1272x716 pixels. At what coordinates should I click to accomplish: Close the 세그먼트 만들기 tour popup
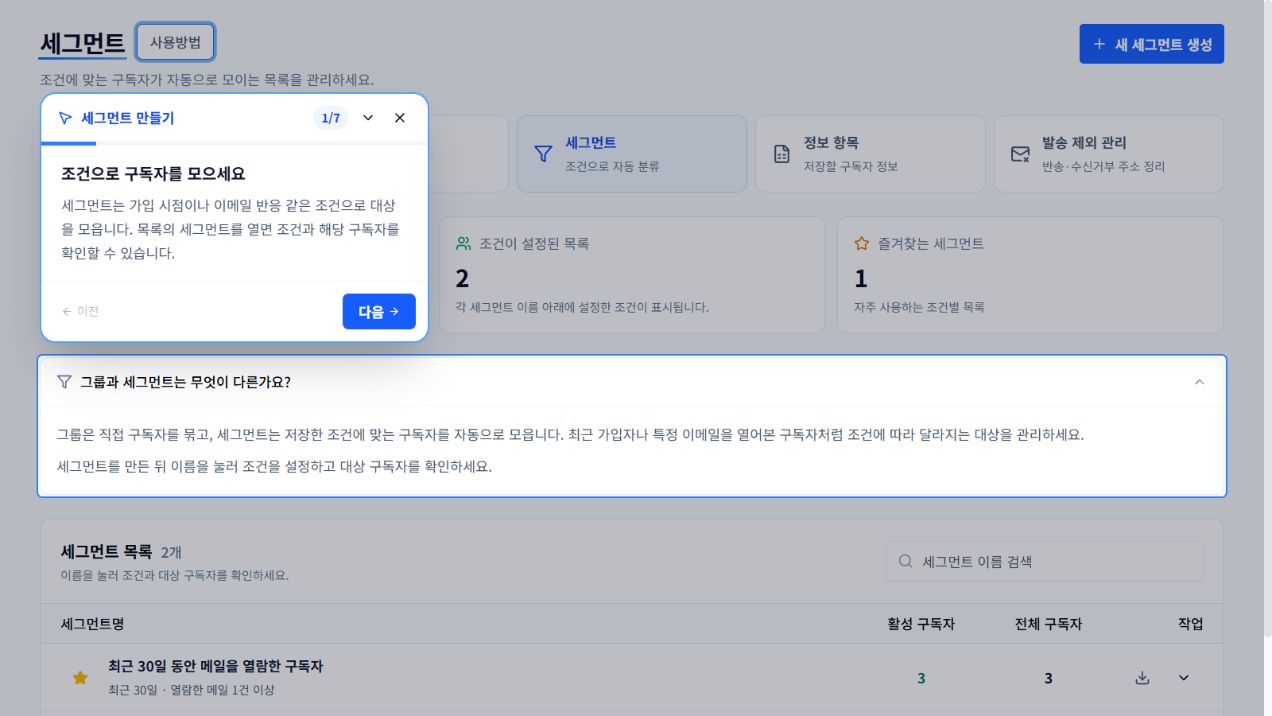tap(400, 118)
